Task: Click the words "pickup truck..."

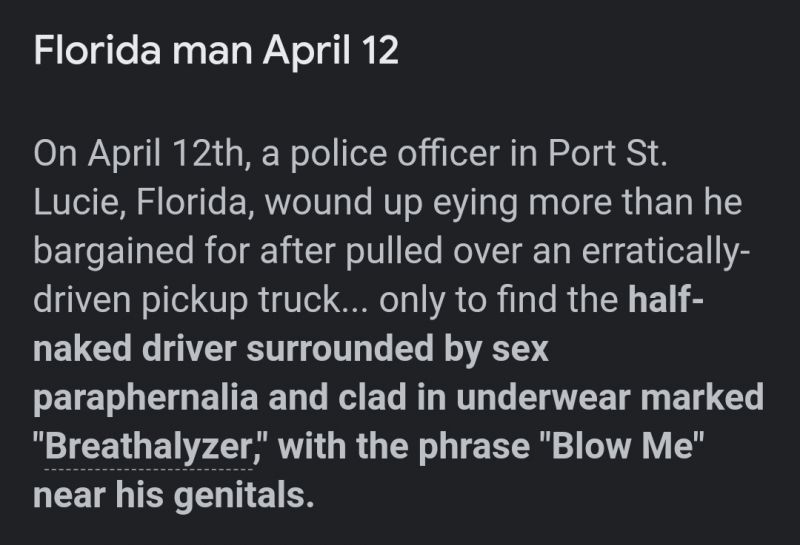Action: click(x=254, y=301)
